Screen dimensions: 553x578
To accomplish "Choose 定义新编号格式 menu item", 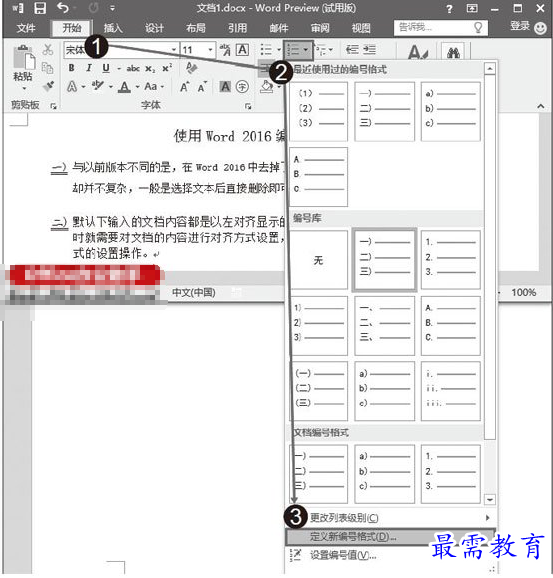I will (x=391, y=536).
